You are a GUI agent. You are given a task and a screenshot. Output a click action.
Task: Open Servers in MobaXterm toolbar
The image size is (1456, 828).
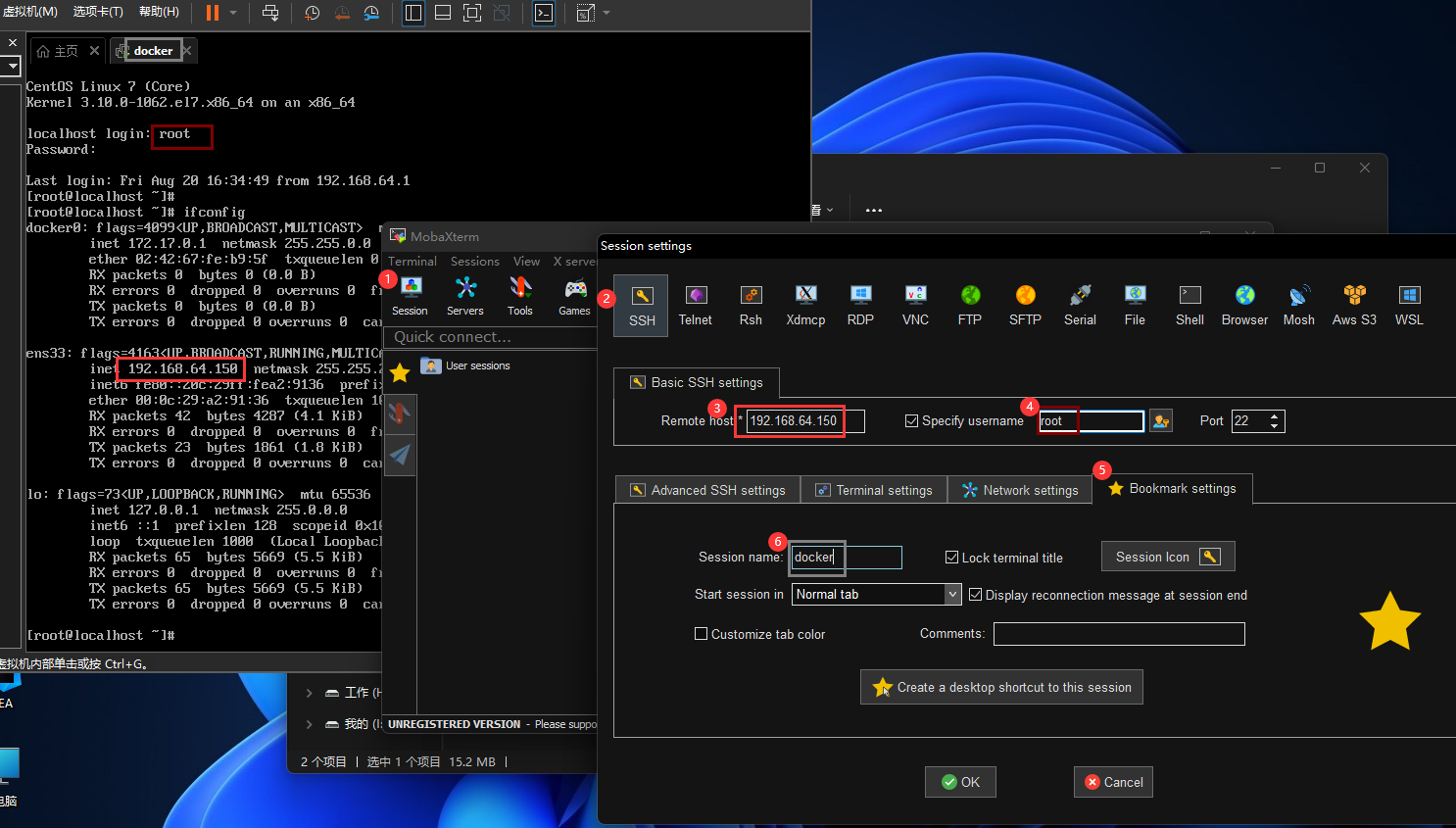(465, 296)
